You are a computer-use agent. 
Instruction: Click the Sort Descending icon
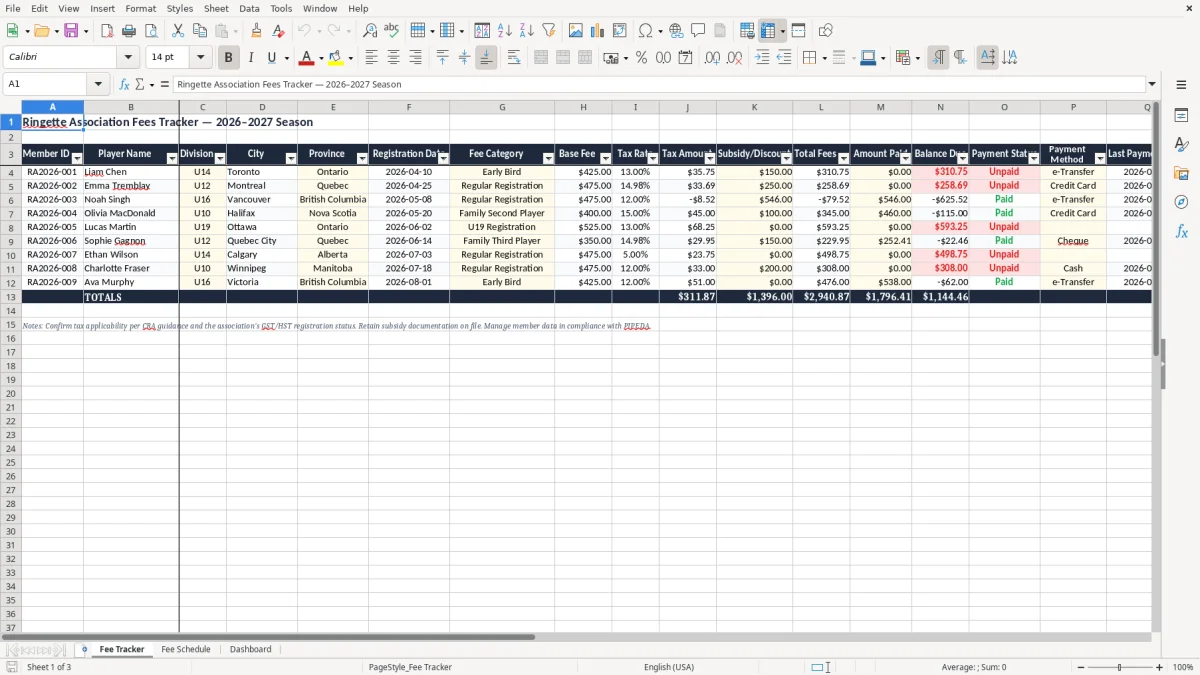point(527,31)
